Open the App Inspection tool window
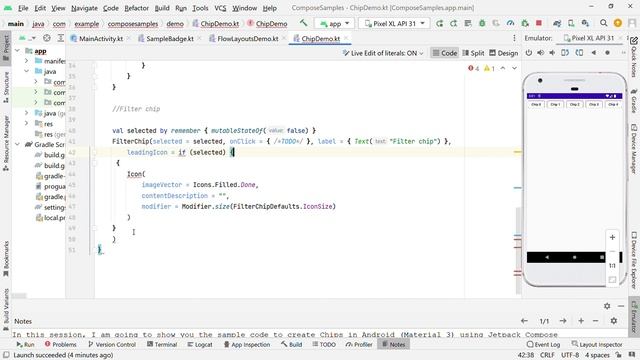This screenshot has height=360, width=640. point(247,344)
